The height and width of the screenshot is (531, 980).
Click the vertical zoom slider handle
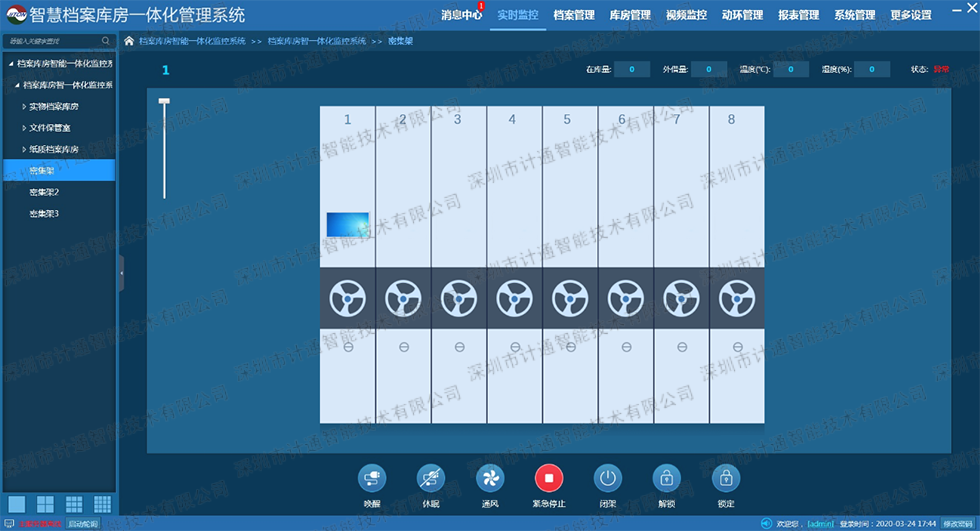(164, 102)
